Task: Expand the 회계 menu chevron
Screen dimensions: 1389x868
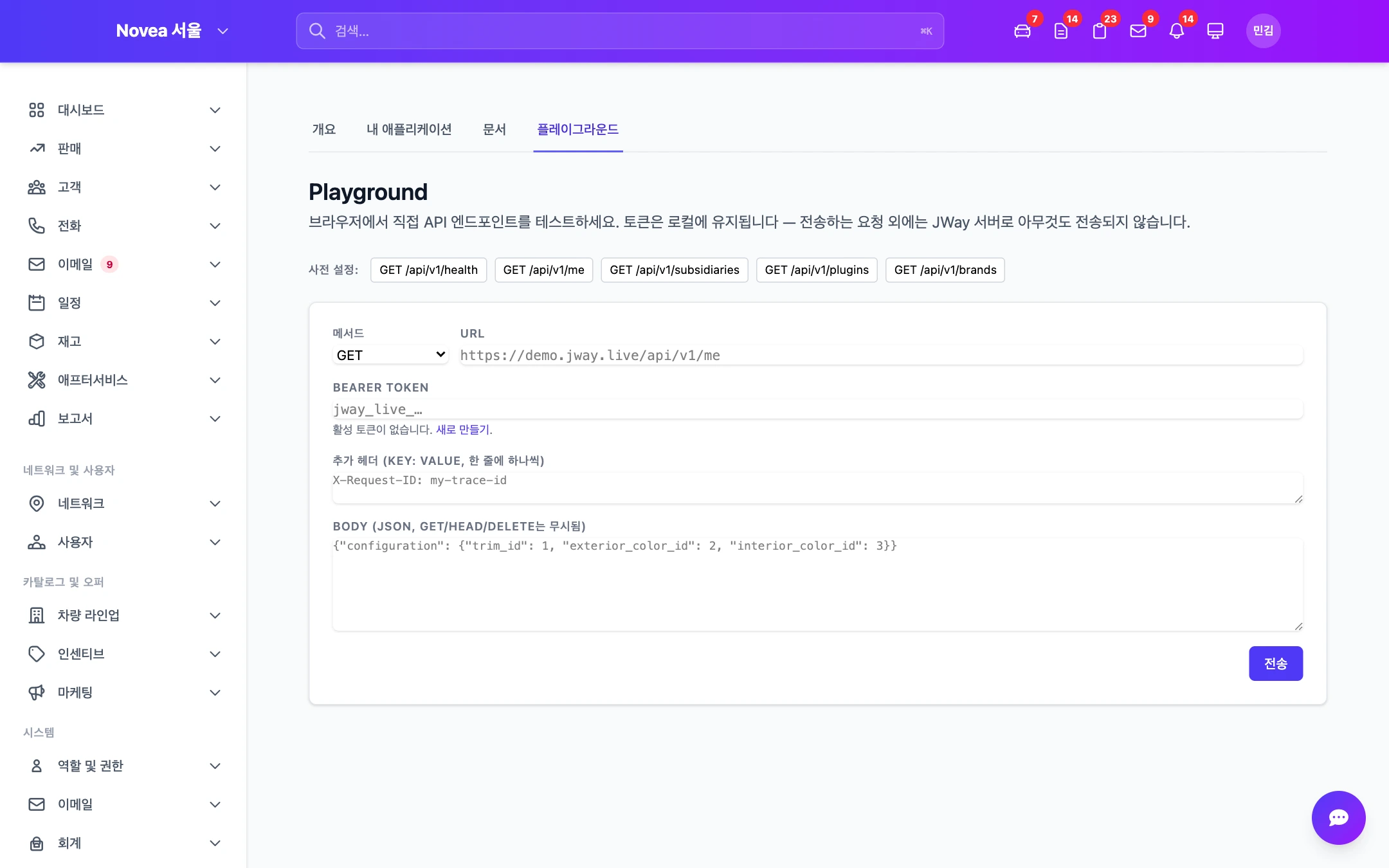Action: [215, 843]
